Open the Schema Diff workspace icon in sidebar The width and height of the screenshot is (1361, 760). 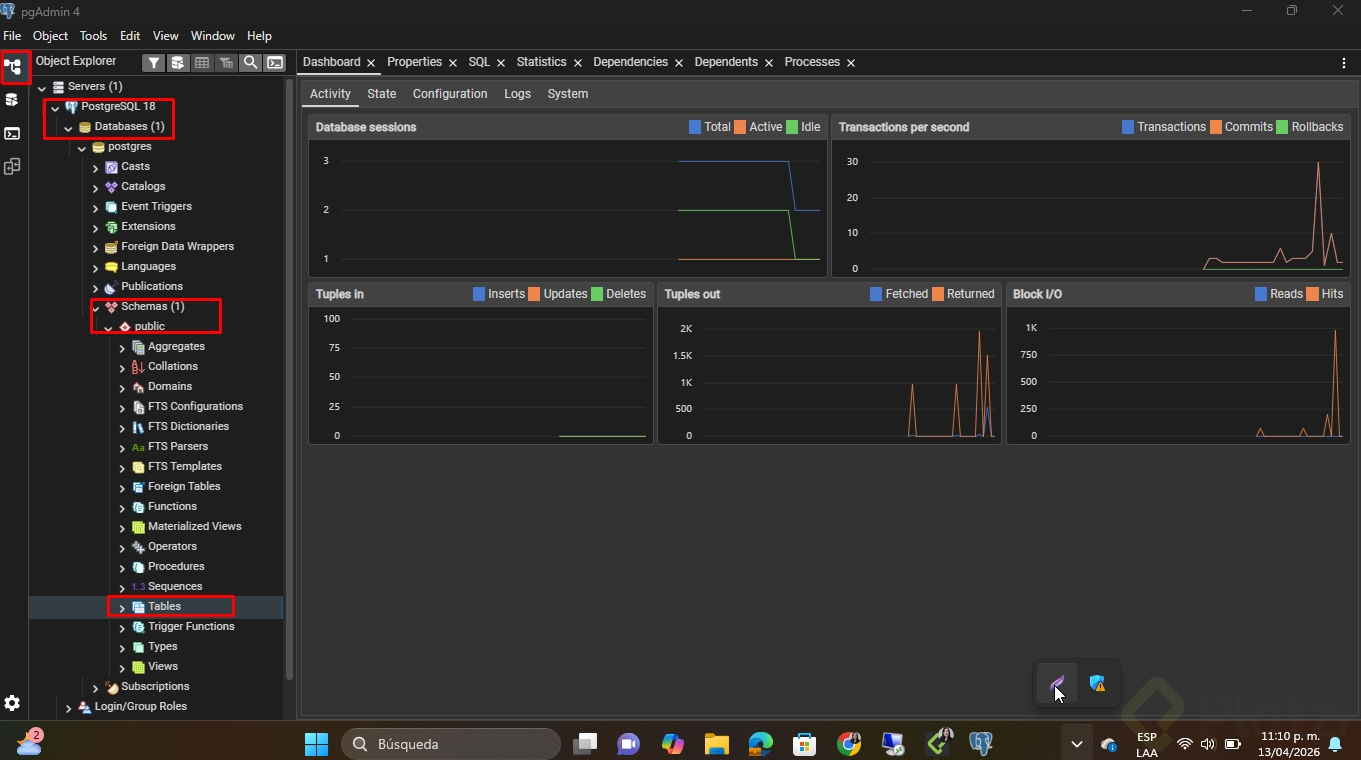click(x=12, y=167)
